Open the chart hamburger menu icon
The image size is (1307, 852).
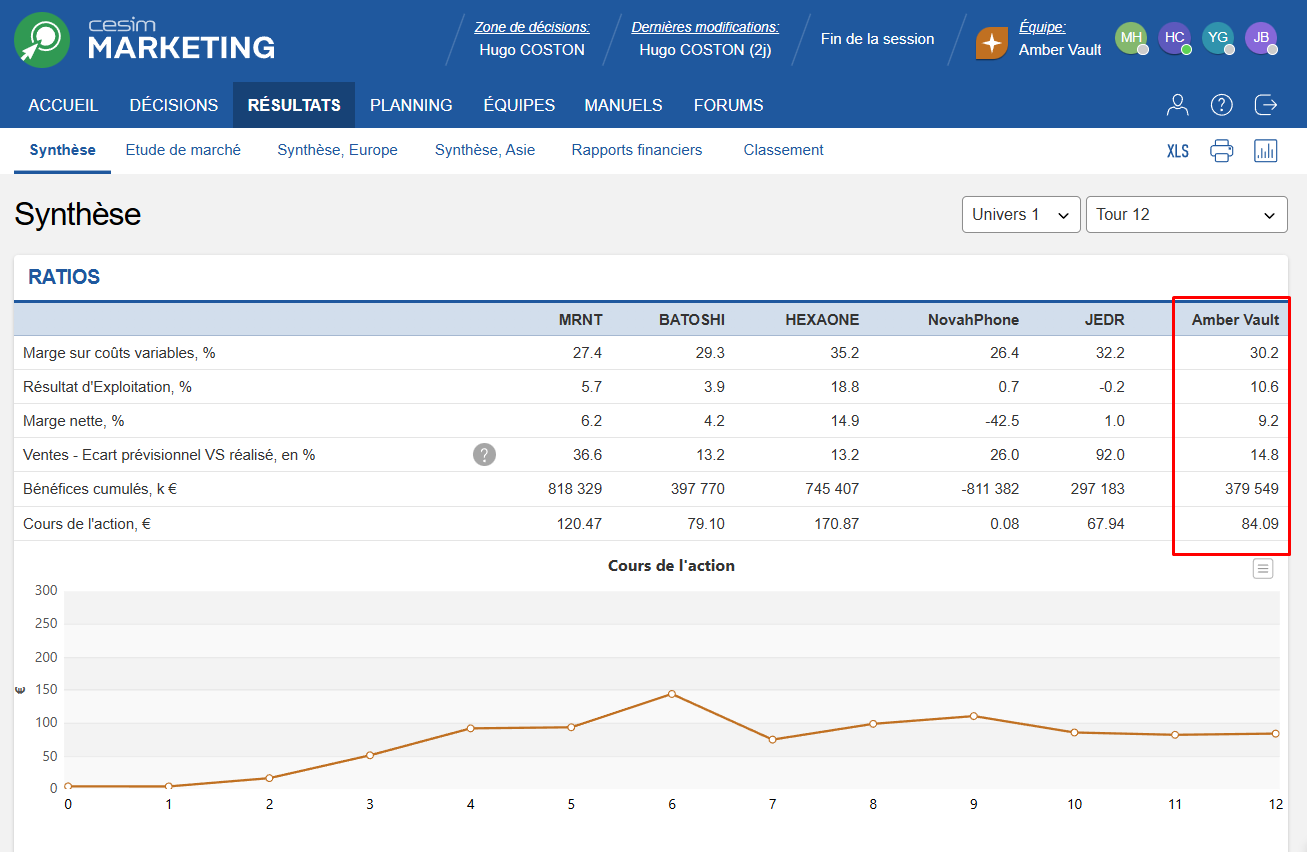[x=1263, y=569]
